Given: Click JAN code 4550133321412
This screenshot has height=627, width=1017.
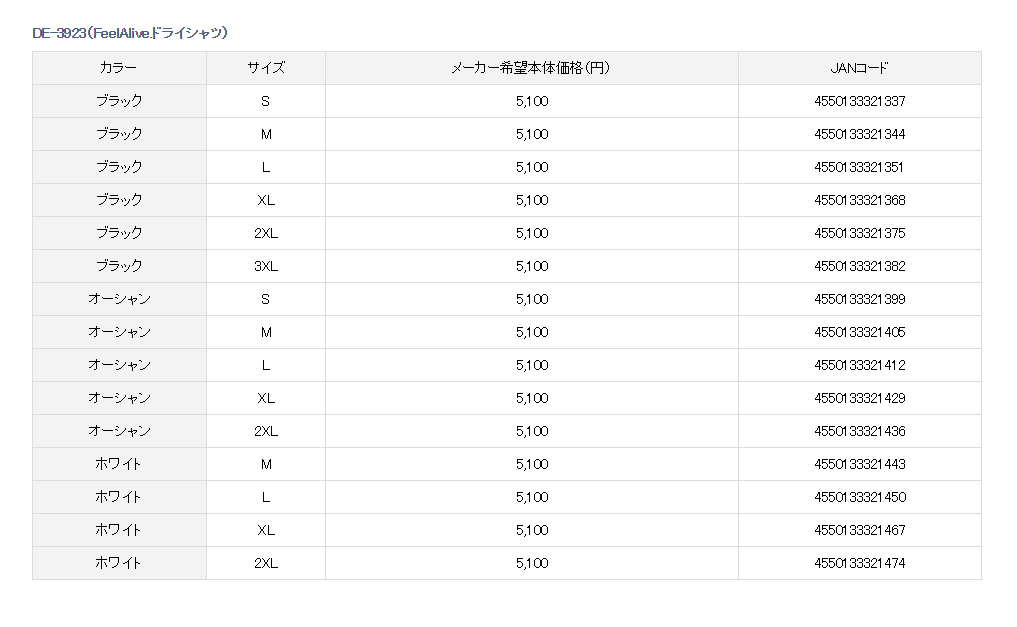Looking at the screenshot, I should pyautogui.click(x=859, y=365).
